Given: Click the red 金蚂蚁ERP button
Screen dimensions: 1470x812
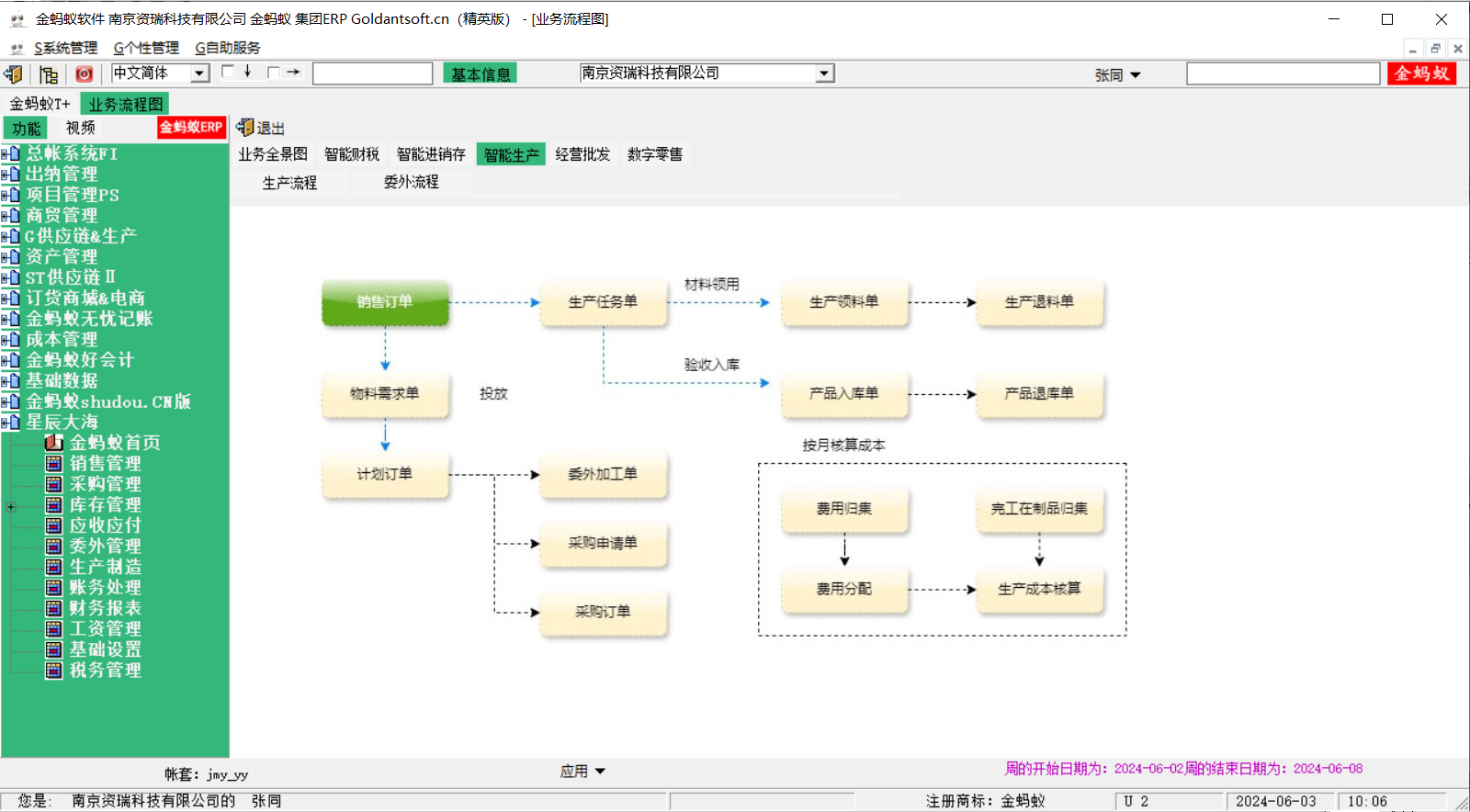Looking at the screenshot, I should [191, 128].
